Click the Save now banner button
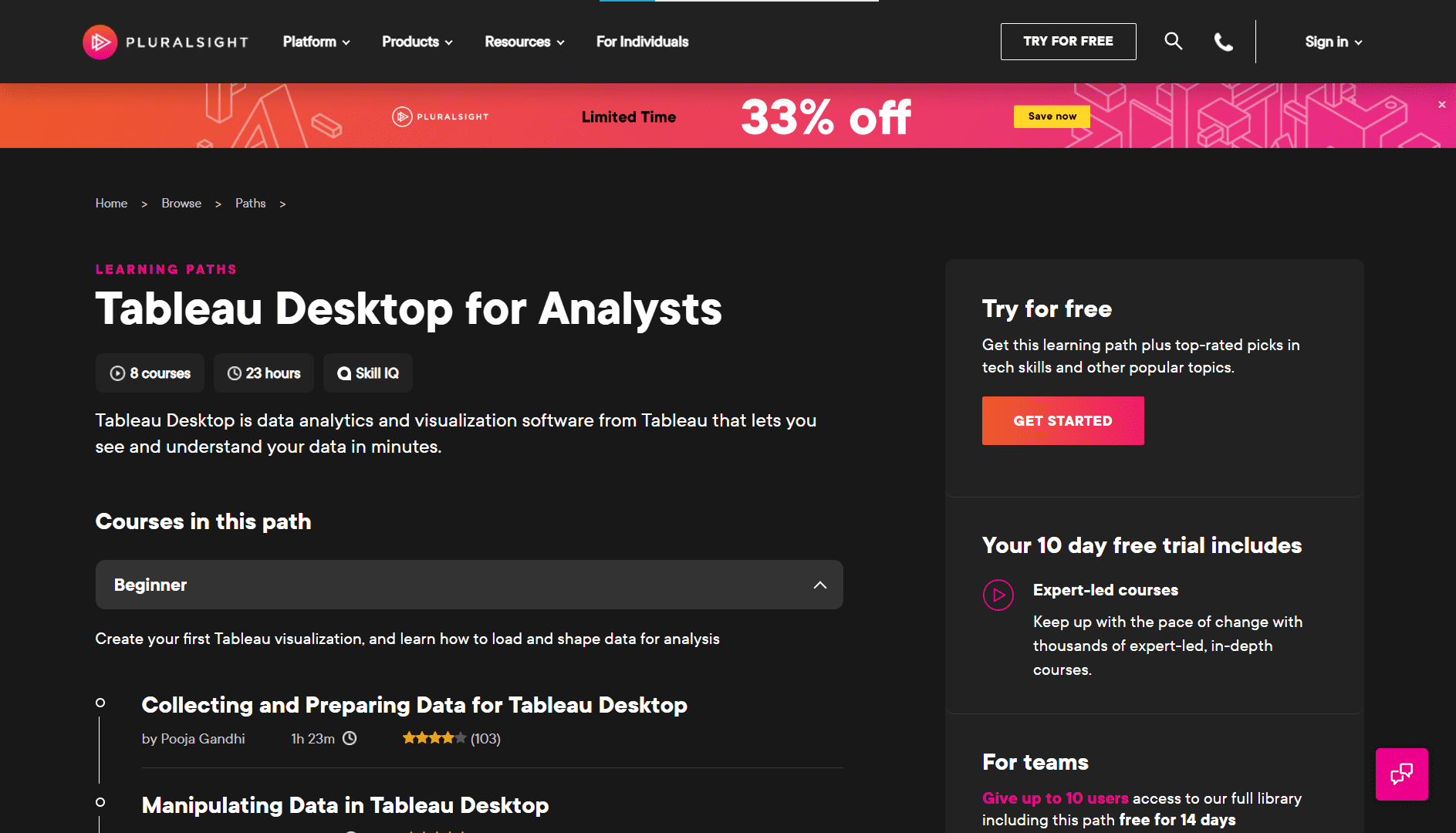Screen dimensions: 1456x833 click(x=1051, y=116)
